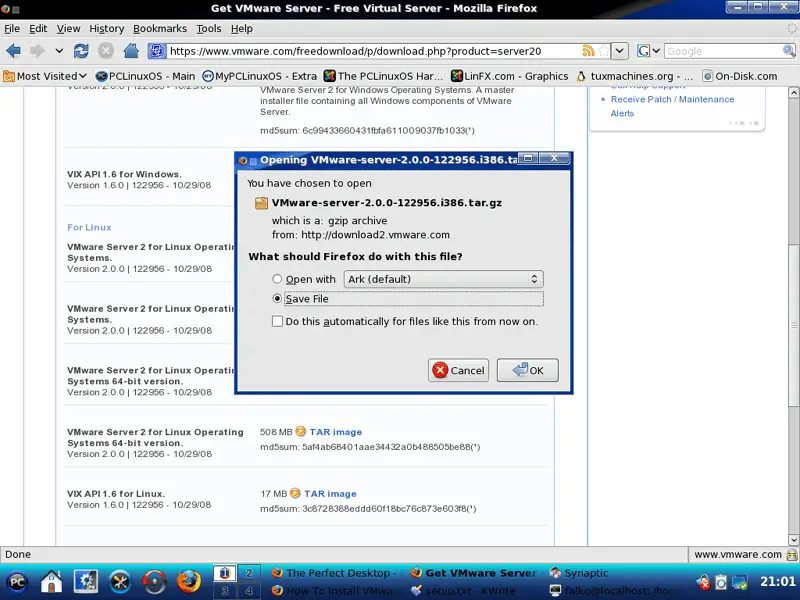Select the 'Open with' radio button

278,279
